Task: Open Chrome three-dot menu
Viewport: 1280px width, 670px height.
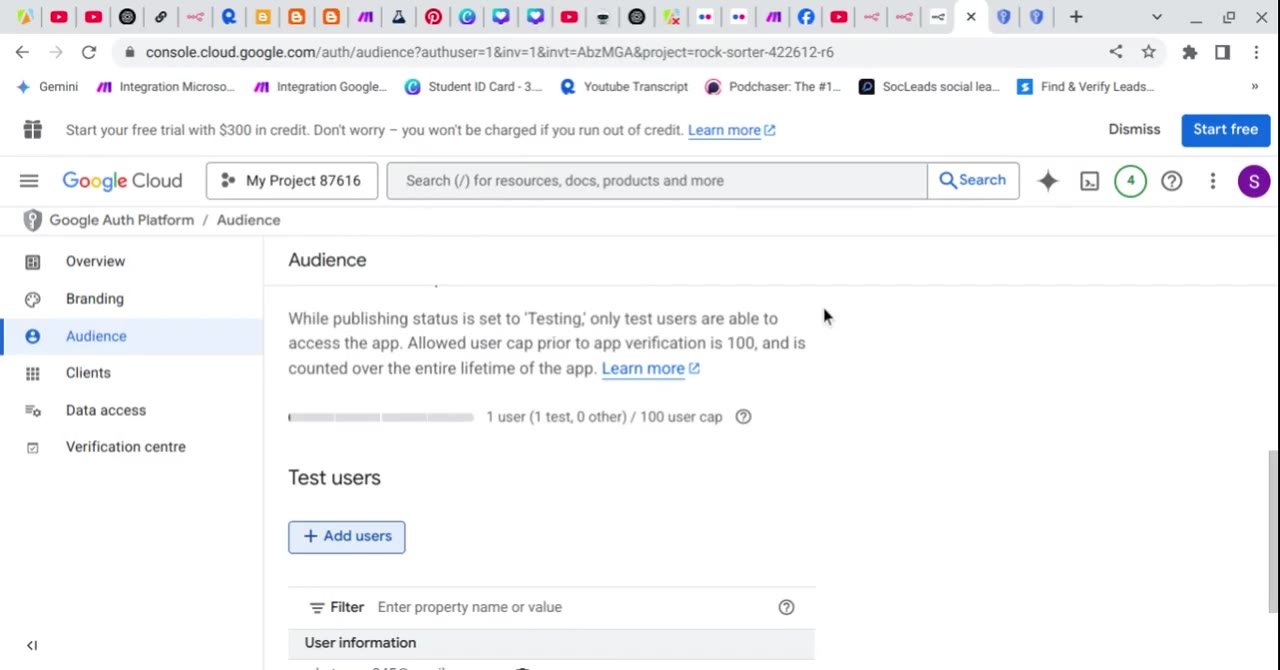Action: (x=1256, y=52)
